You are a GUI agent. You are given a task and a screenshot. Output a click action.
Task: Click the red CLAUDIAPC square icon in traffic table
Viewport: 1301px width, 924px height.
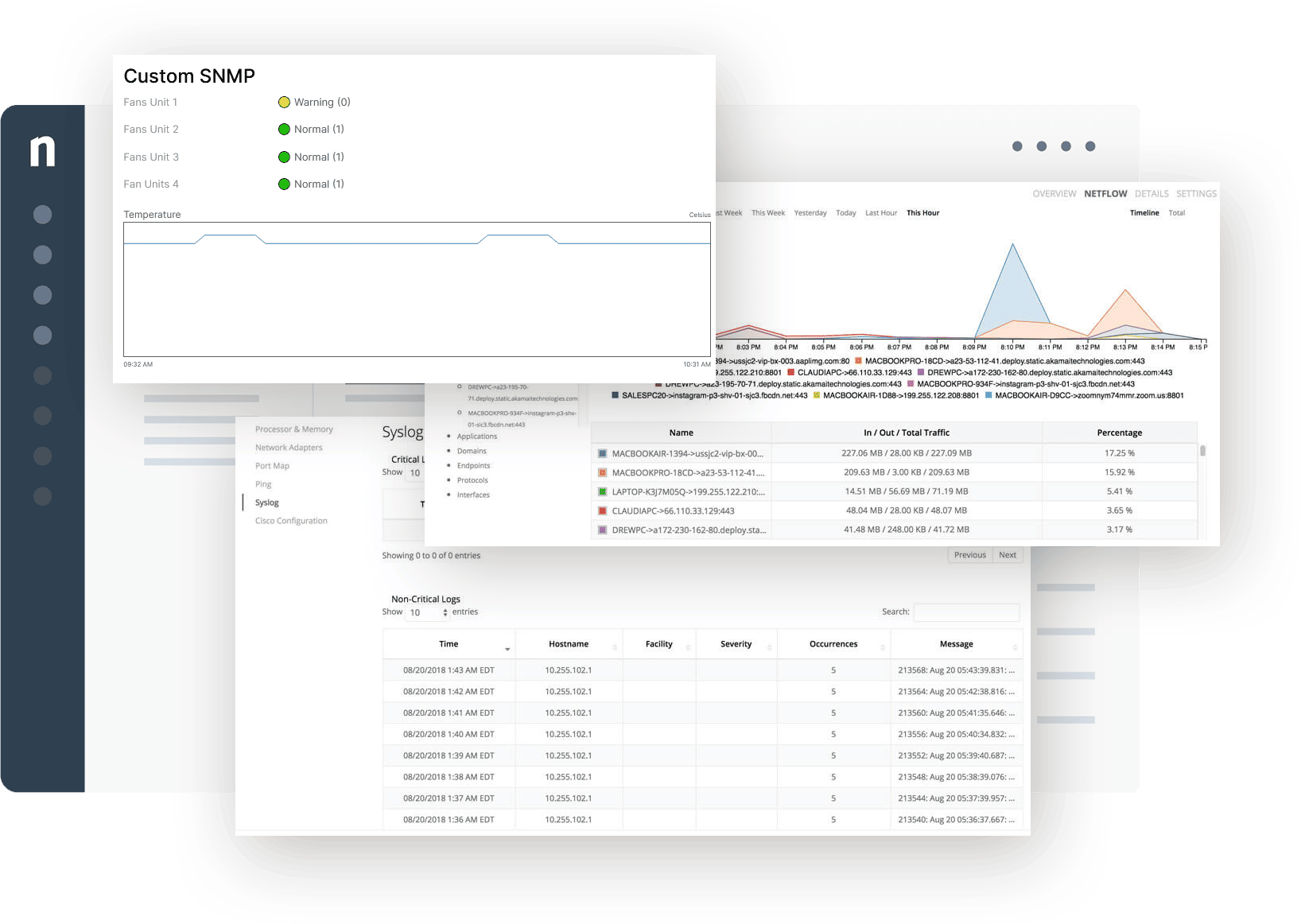pyautogui.click(x=602, y=511)
